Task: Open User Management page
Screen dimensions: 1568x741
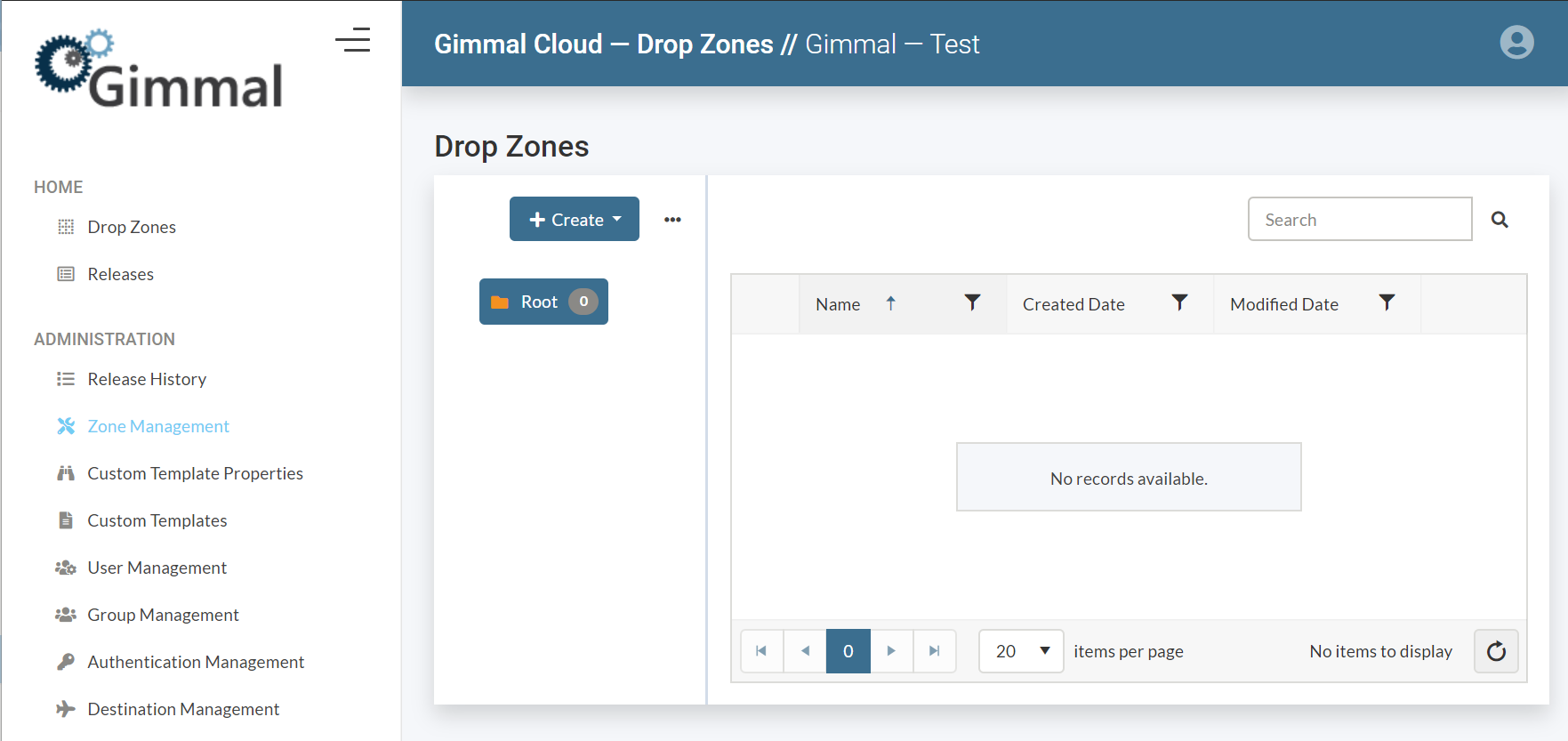Action: point(157,568)
